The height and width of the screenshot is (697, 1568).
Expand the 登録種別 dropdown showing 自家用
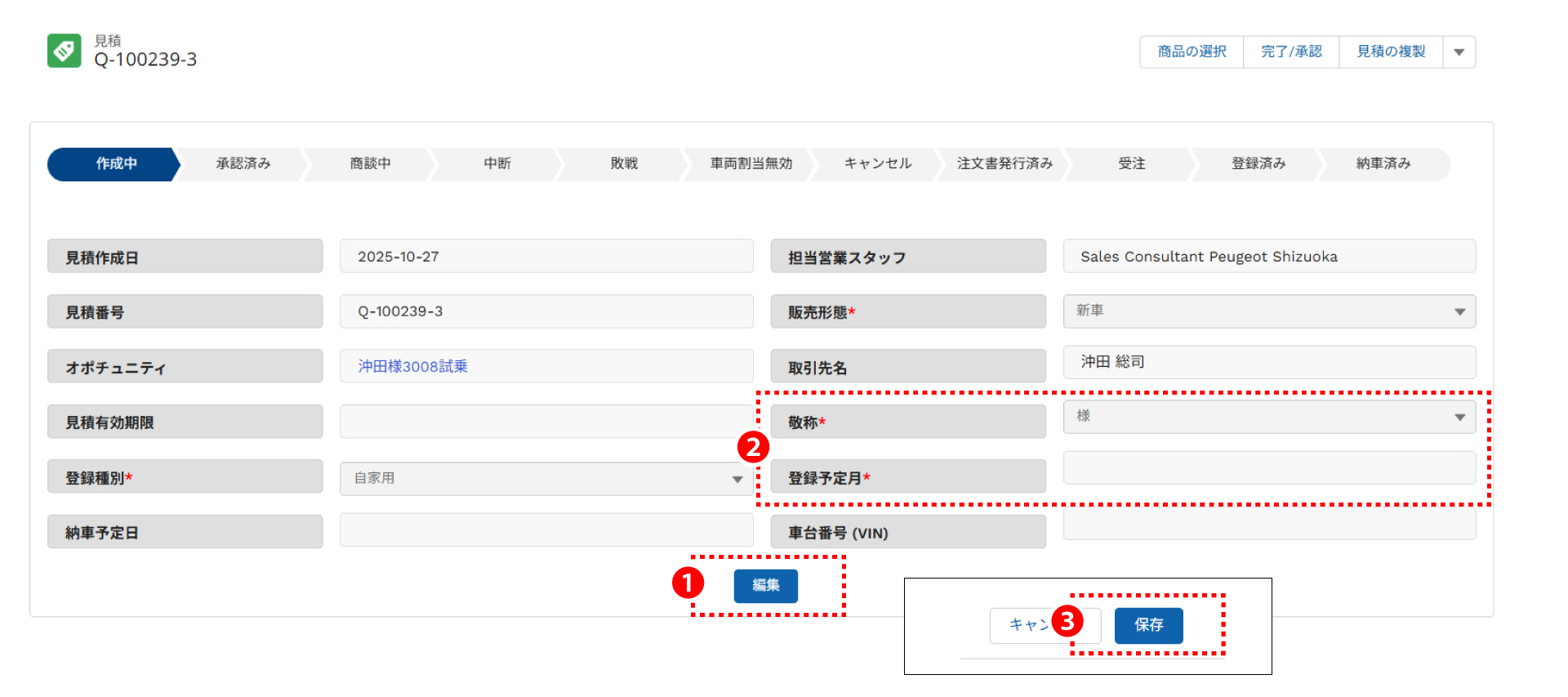(546, 479)
